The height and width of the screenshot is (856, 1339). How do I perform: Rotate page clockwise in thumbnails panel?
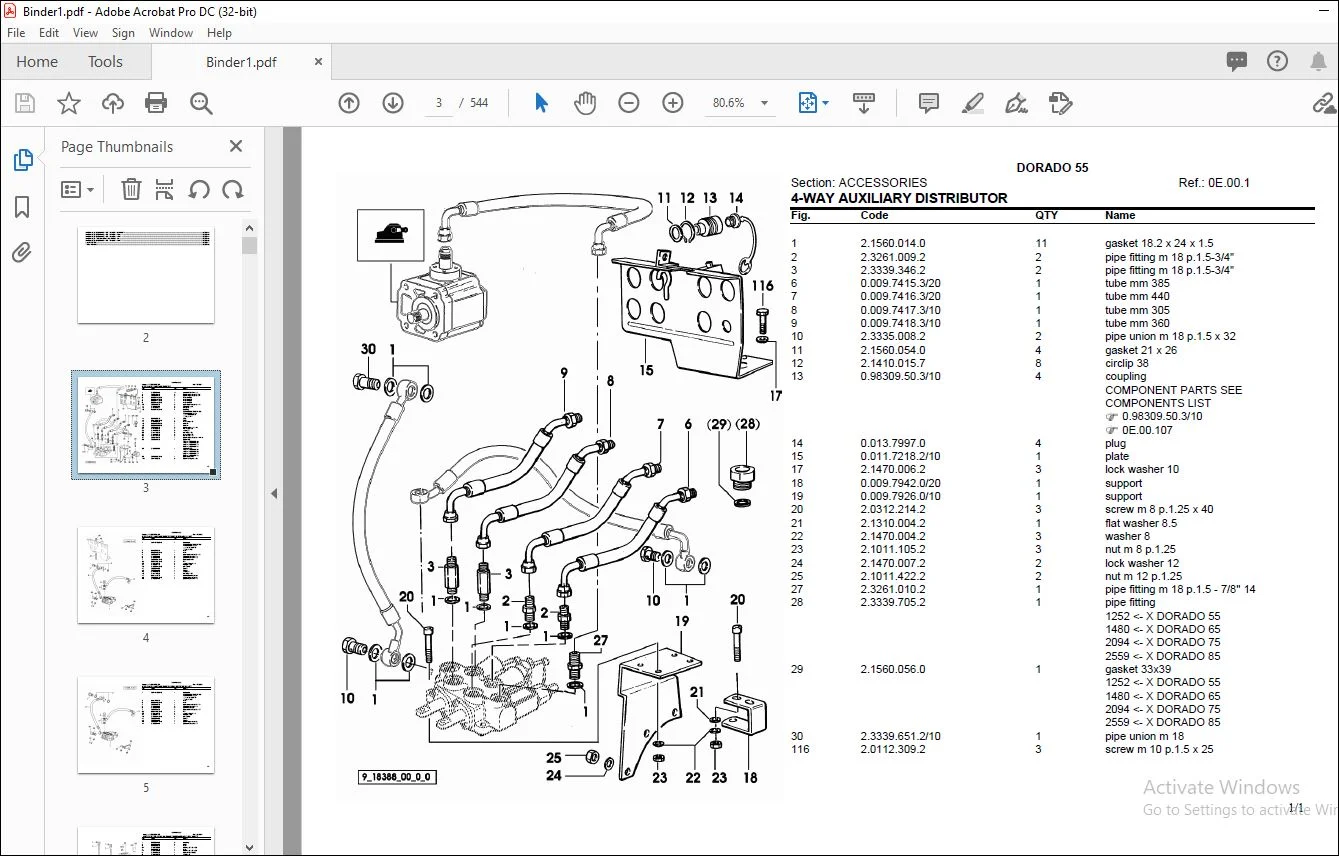coord(233,189)
